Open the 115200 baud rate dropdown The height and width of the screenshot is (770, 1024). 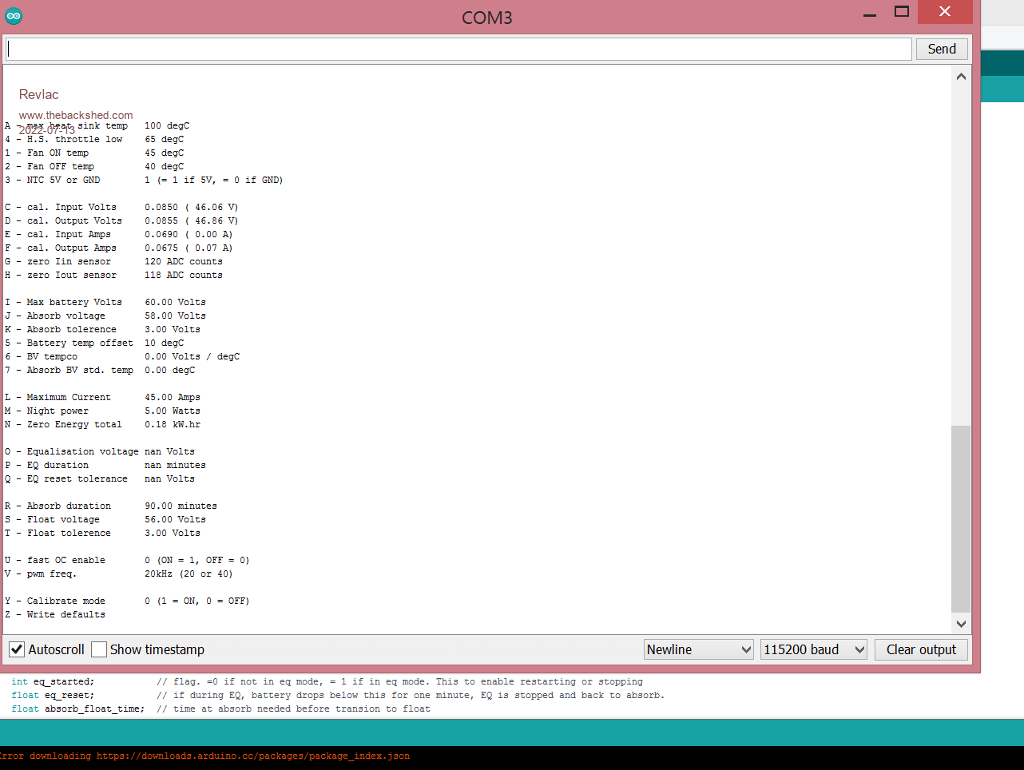pyautogui.click(x=814, y=650)
